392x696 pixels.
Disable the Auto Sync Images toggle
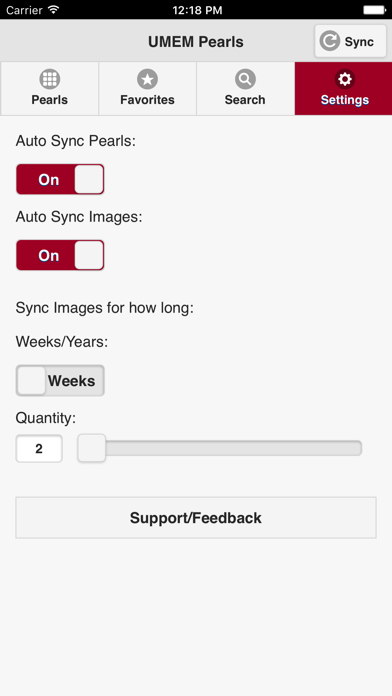[x=60, y=255]
